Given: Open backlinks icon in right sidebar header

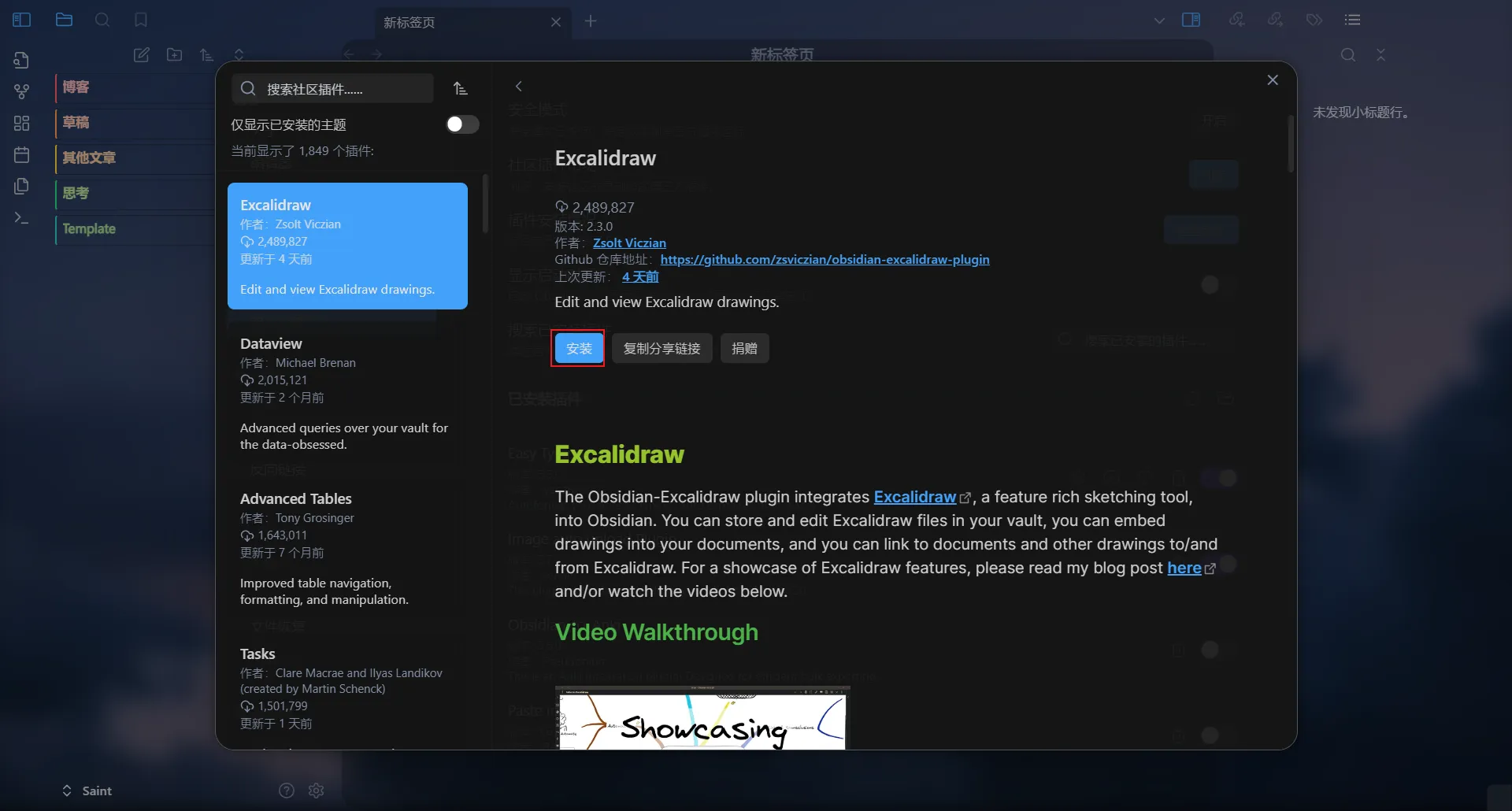Looking at the screenshot, I should click(1237, 20).
